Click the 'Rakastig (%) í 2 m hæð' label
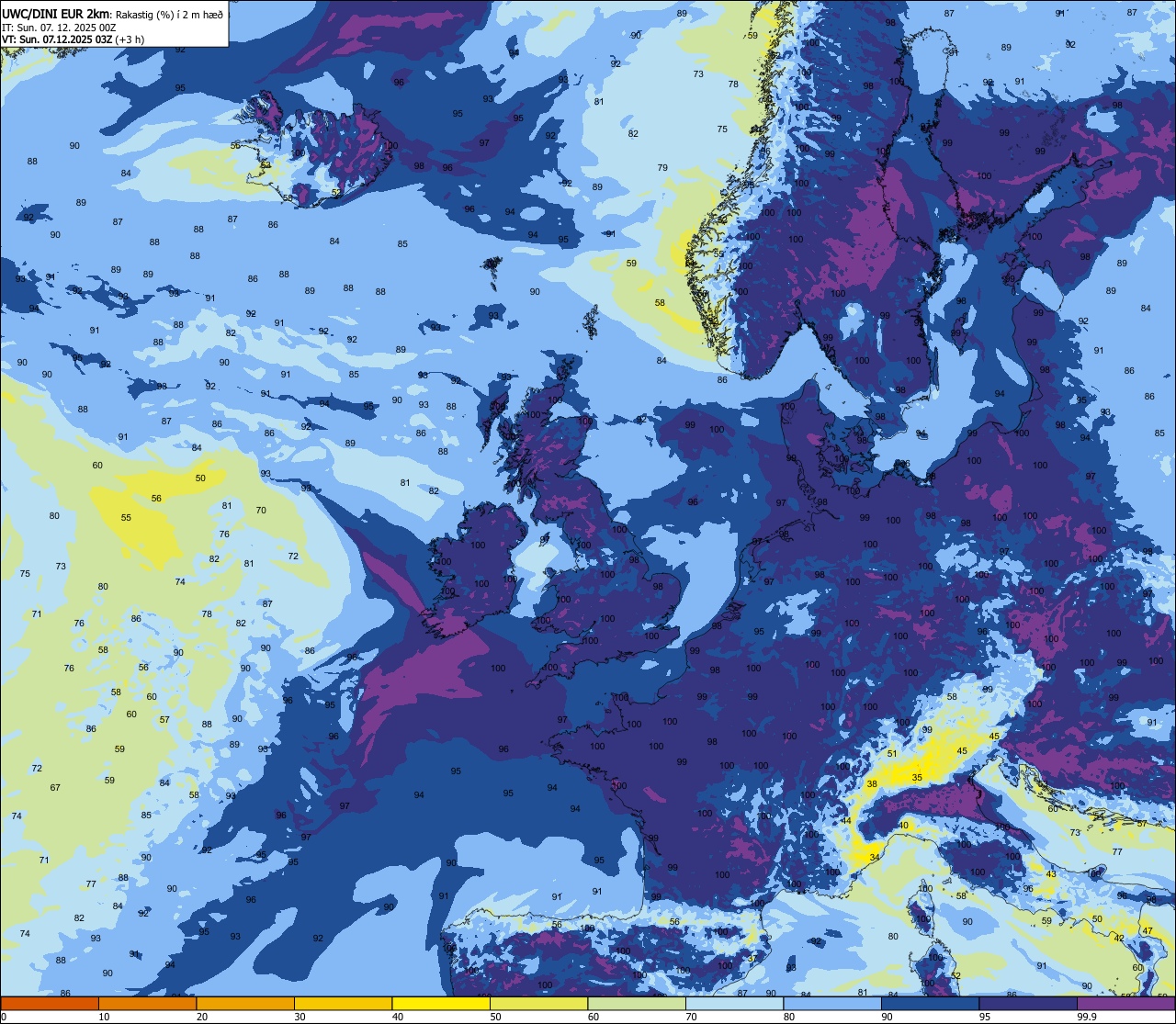This screenshot has height=1024, width=1176. point(169,15)
